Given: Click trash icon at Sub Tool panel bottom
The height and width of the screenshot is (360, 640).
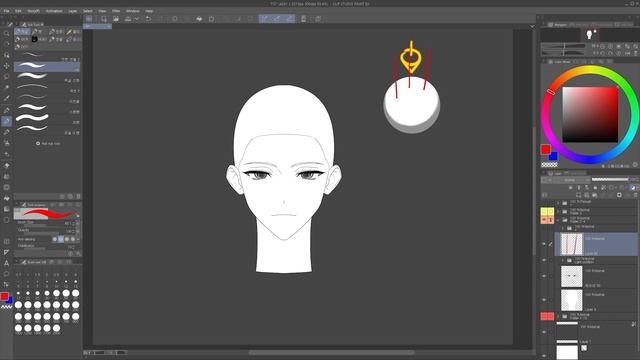Looking at the screenshot, I should [x=78, y=196].
